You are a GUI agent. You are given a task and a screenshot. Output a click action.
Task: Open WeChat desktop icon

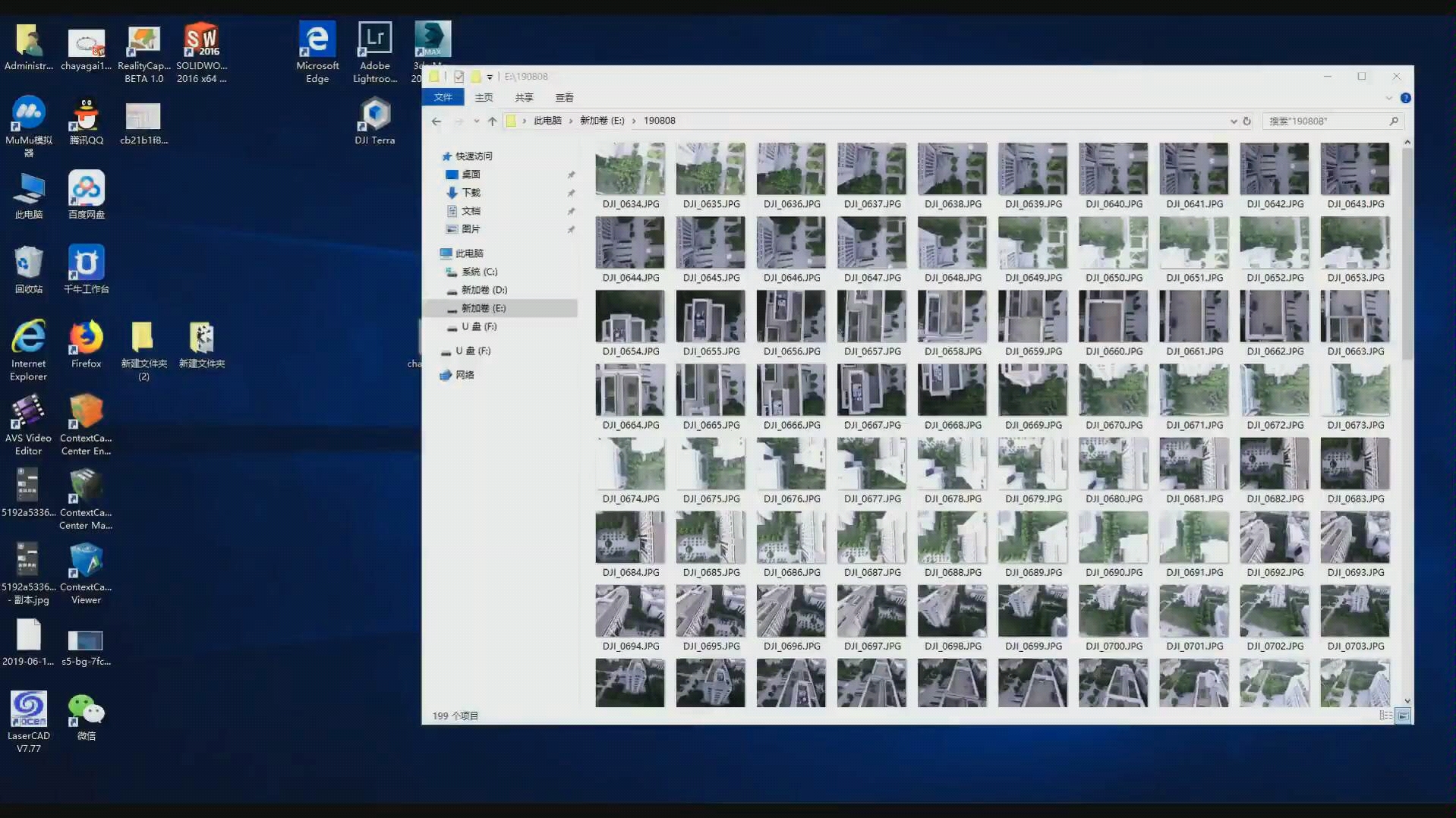tap(87, 717)
